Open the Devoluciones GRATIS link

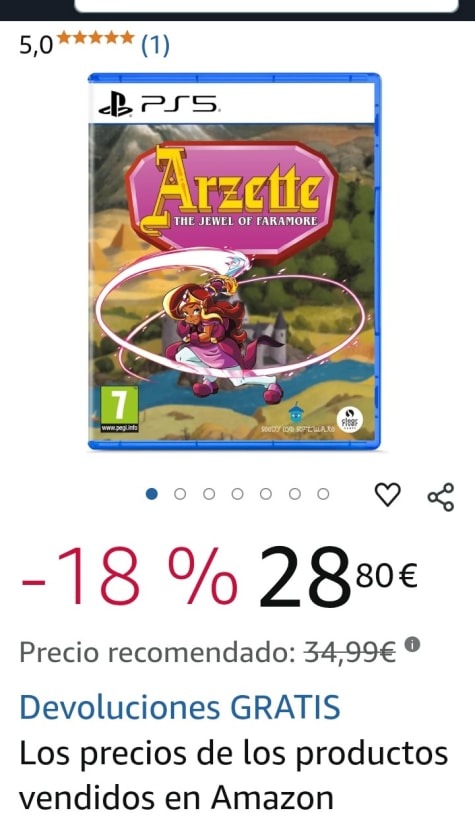180,707
